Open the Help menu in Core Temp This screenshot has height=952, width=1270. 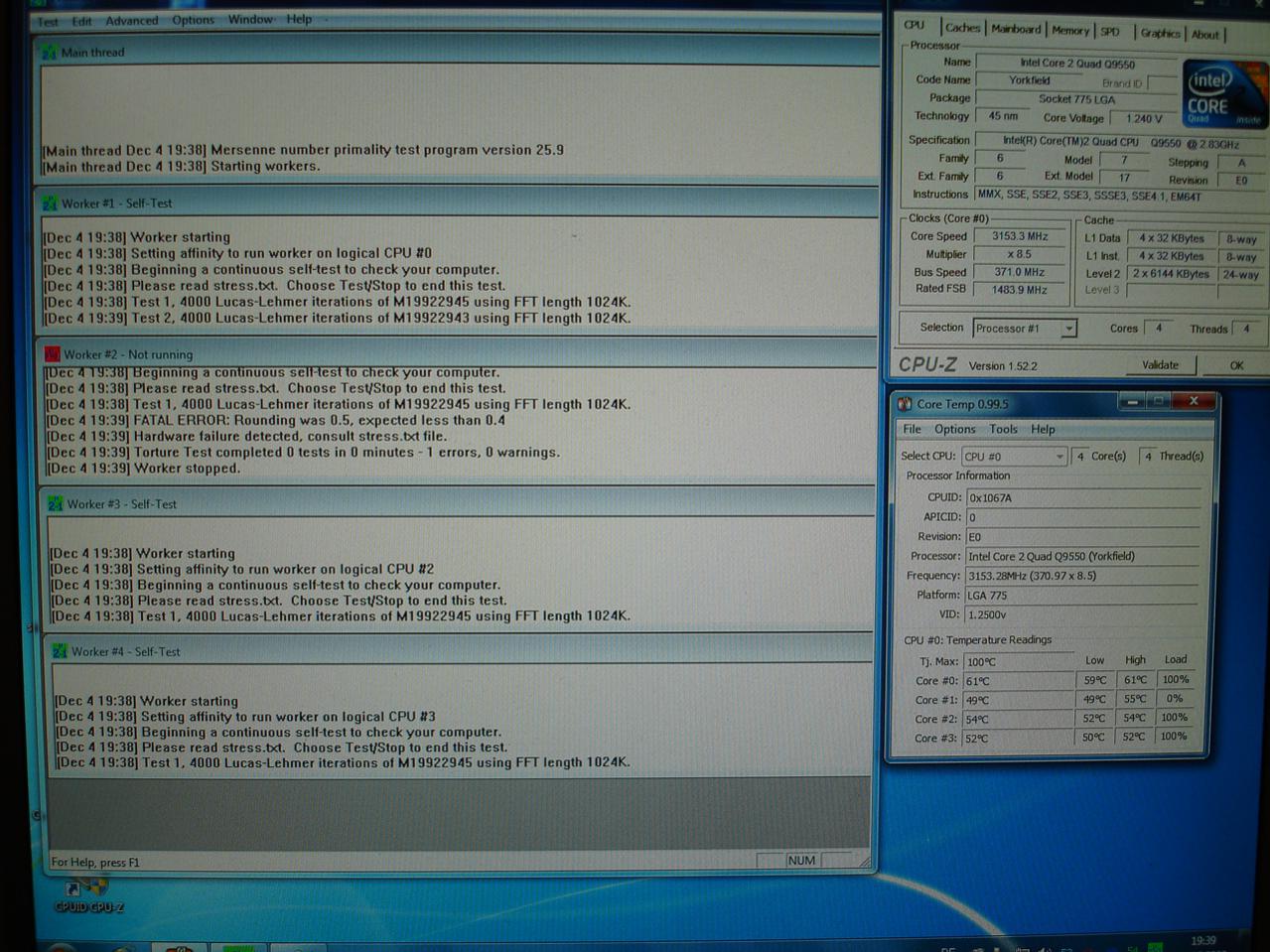pyautogui.click(x=1043, y=429)
